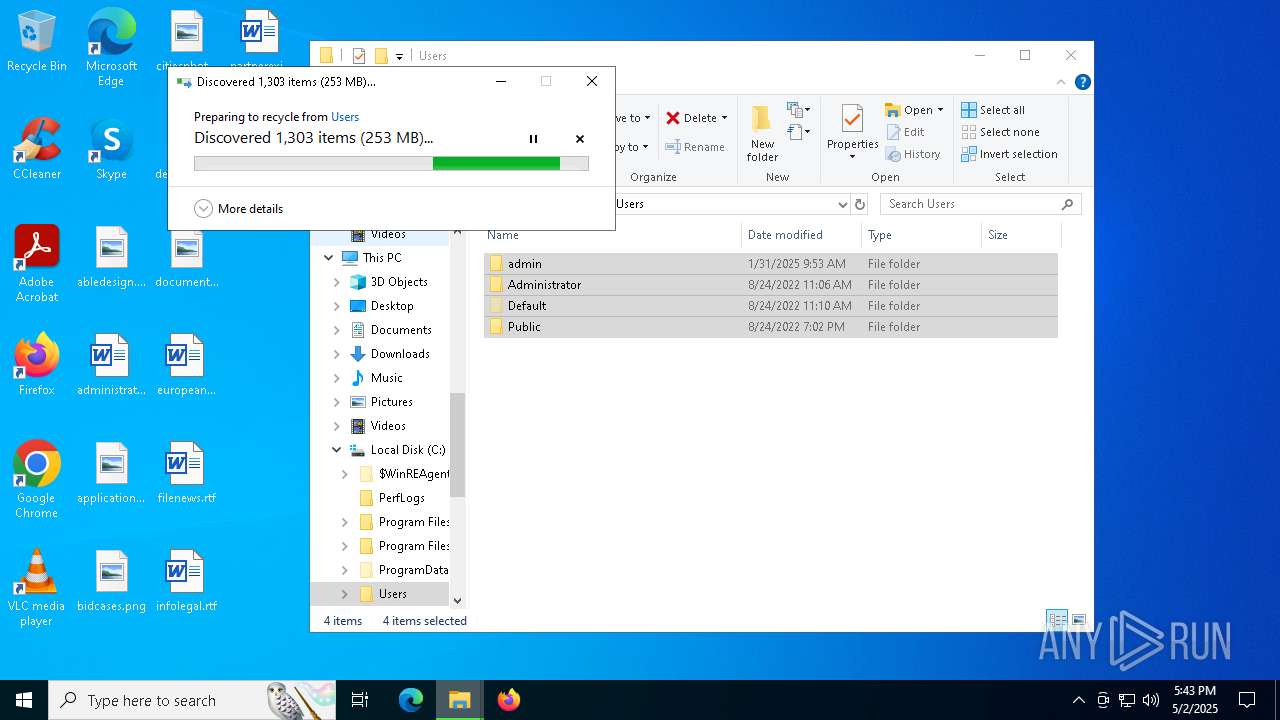Select PerfLogs folder in the tree

tap(401, 498)
